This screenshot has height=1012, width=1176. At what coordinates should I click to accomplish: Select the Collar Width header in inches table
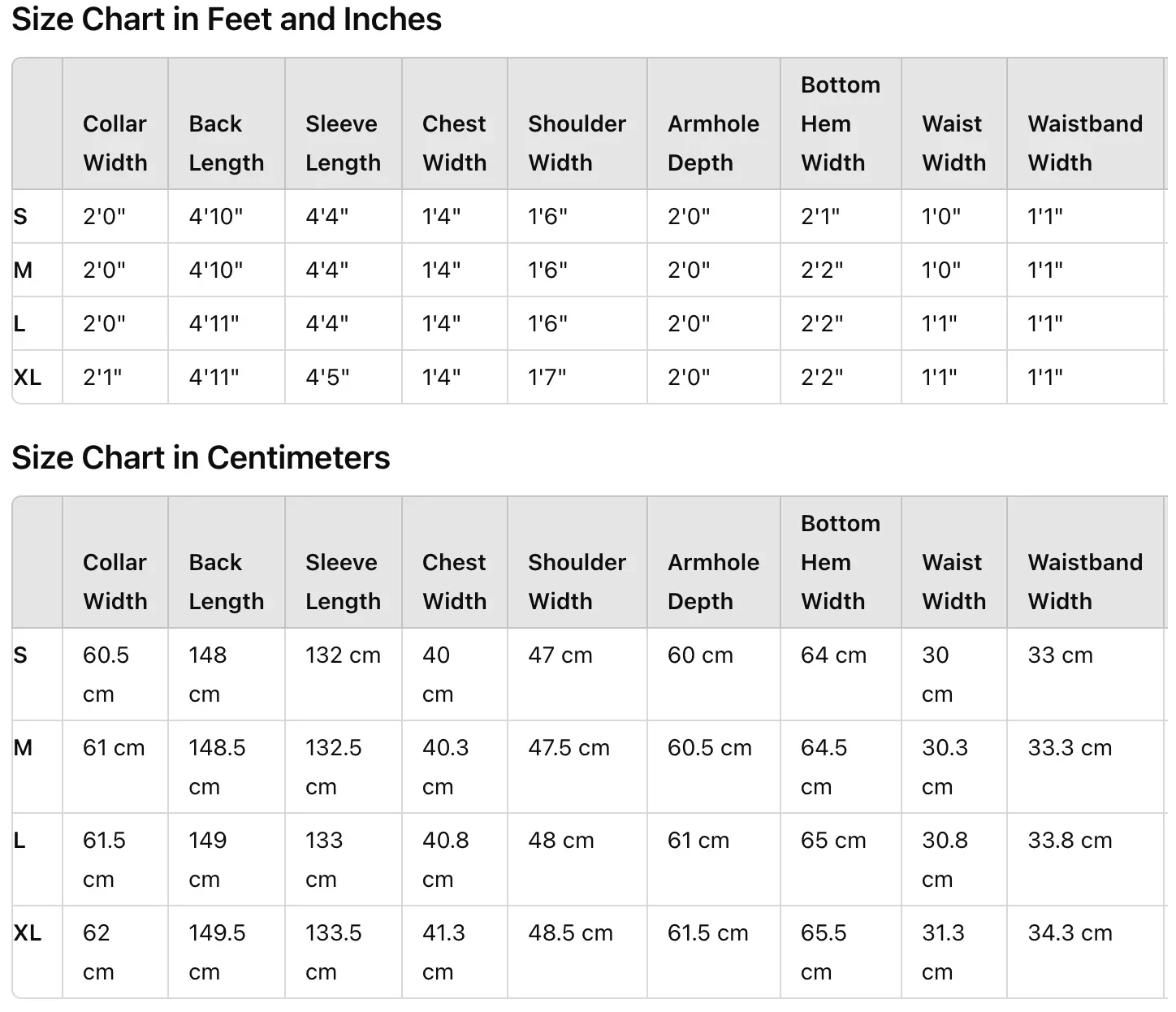tap(115, 143)
